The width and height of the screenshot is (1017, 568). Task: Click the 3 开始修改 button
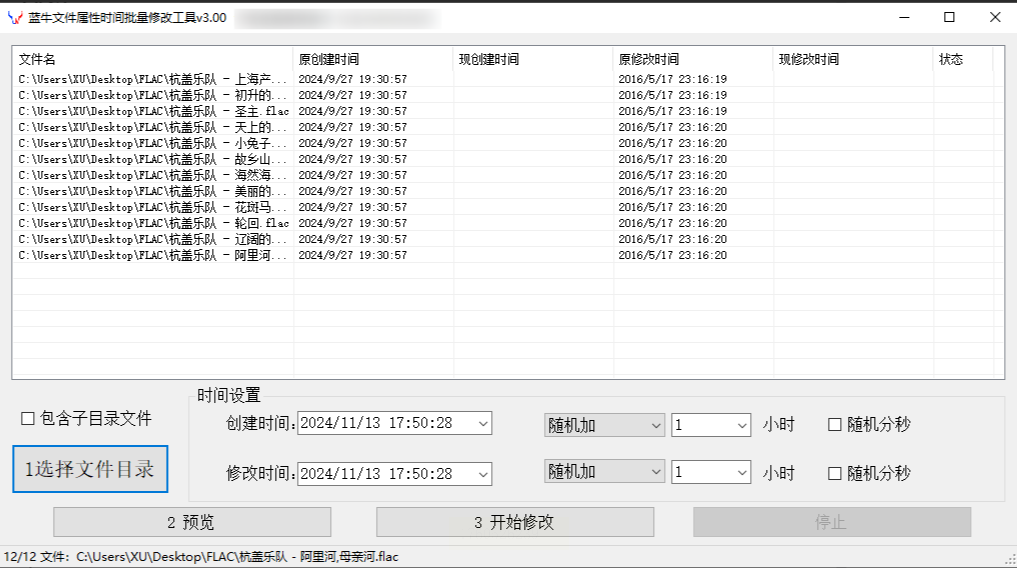(x=515, y=522)
